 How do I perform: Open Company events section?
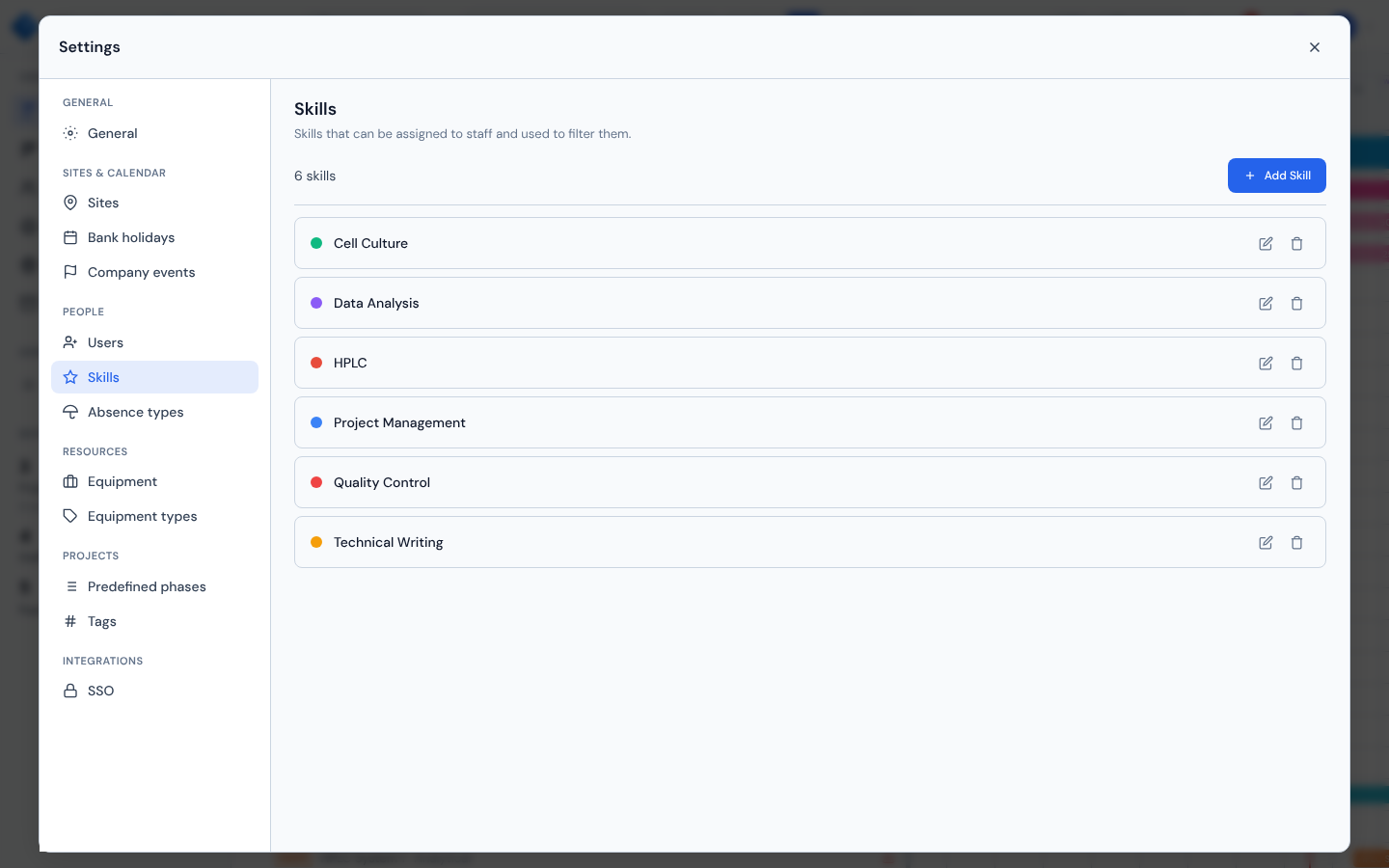154,272
